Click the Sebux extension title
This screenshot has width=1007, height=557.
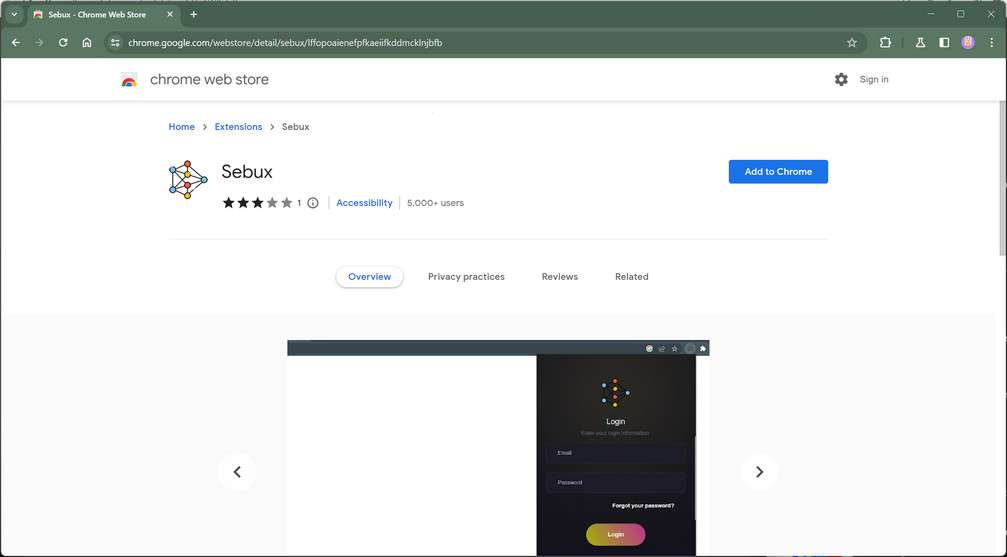click(247, 172)
